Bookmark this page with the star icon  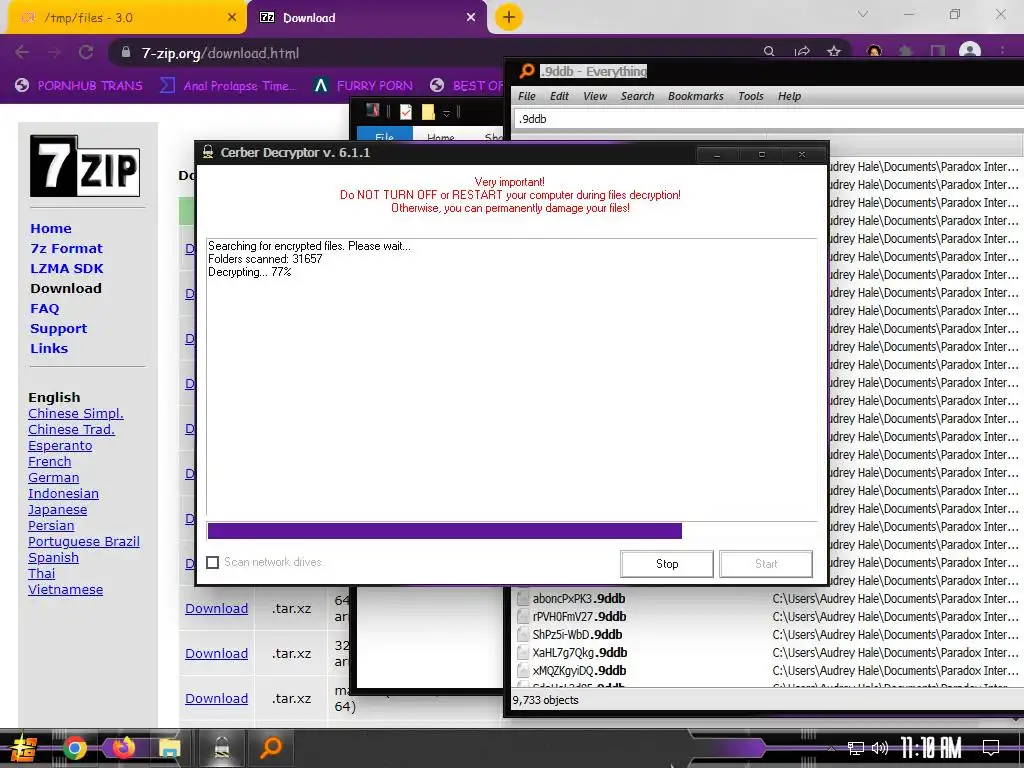(834, 51)
